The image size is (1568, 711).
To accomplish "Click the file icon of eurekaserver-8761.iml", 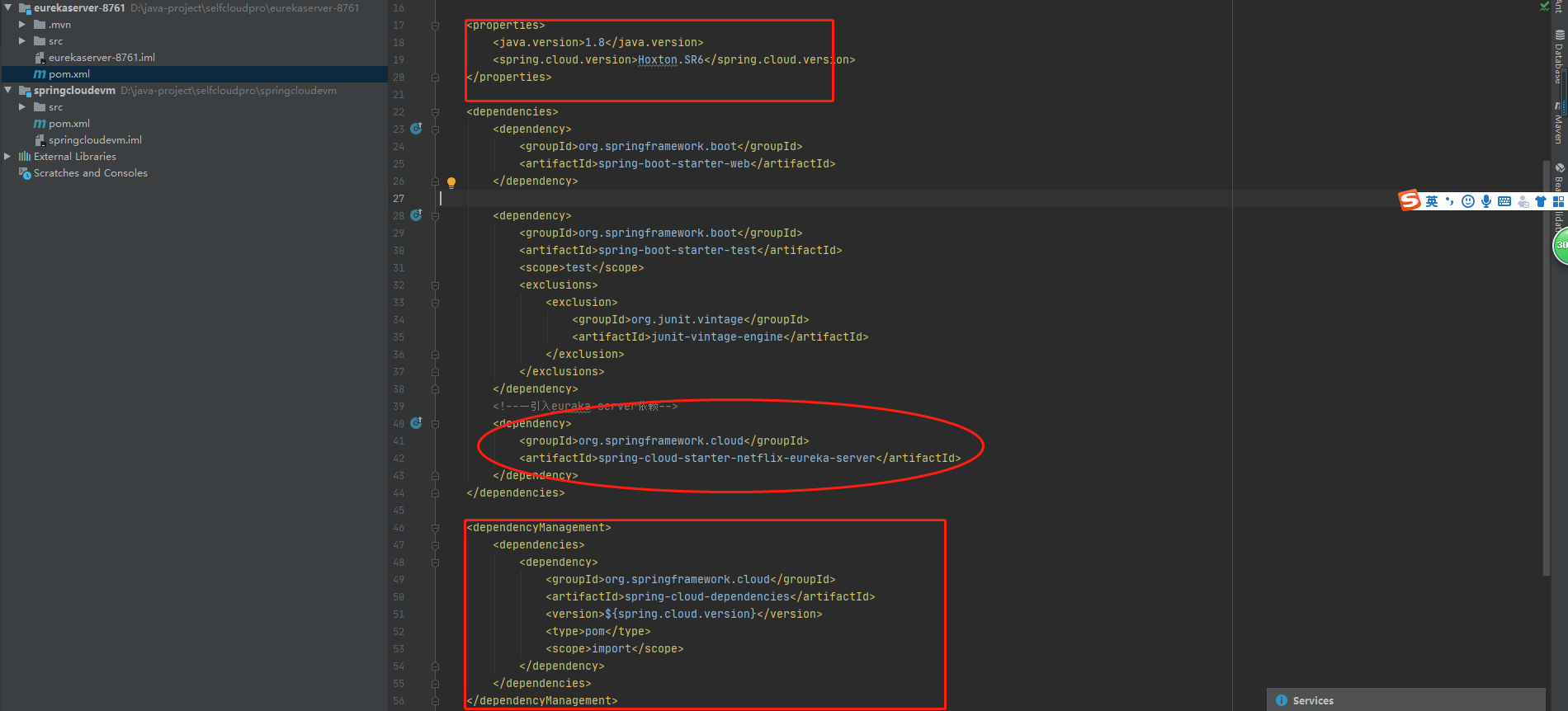I will [40, 58].
